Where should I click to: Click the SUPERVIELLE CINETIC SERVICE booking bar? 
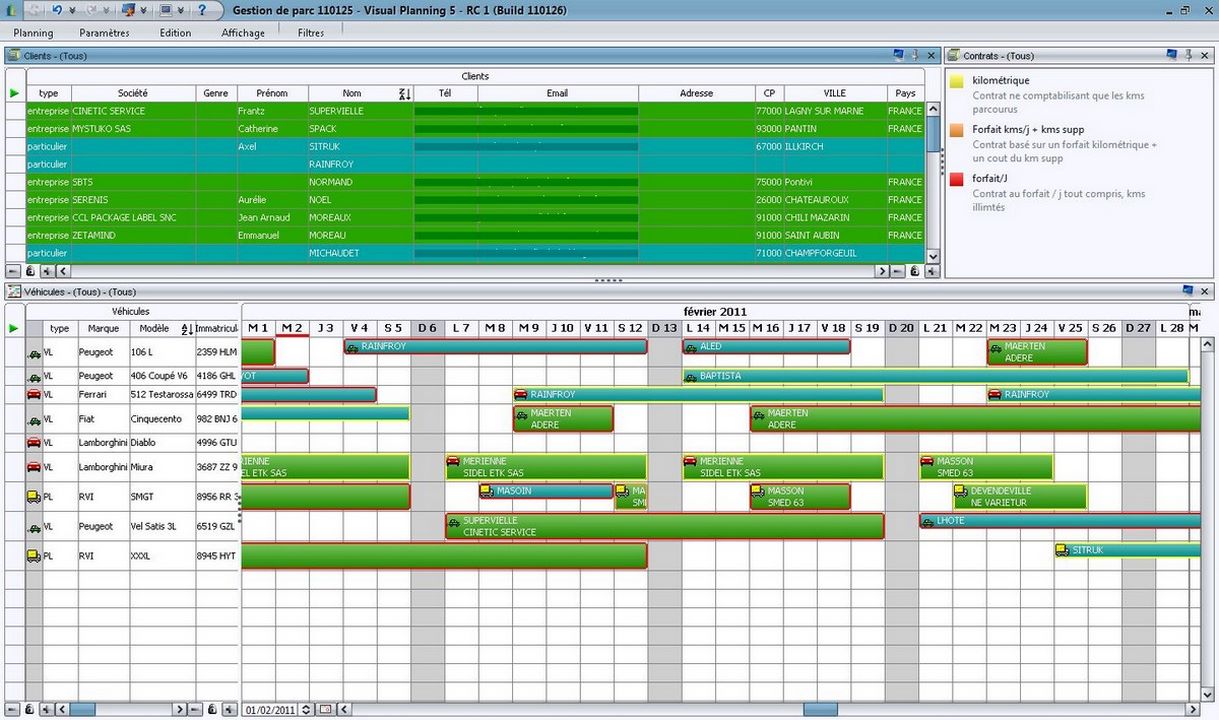pos(665,526)
